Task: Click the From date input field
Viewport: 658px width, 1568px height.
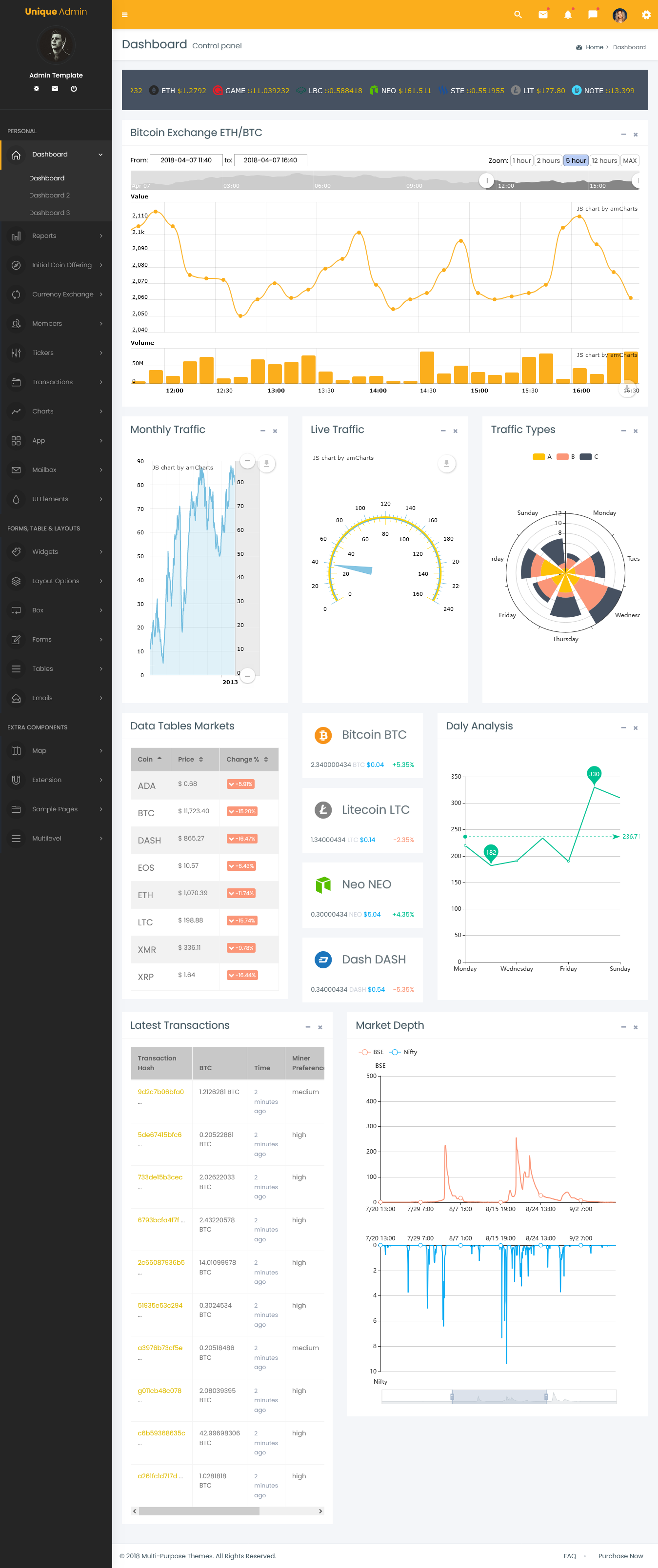Action: (186, 161)
